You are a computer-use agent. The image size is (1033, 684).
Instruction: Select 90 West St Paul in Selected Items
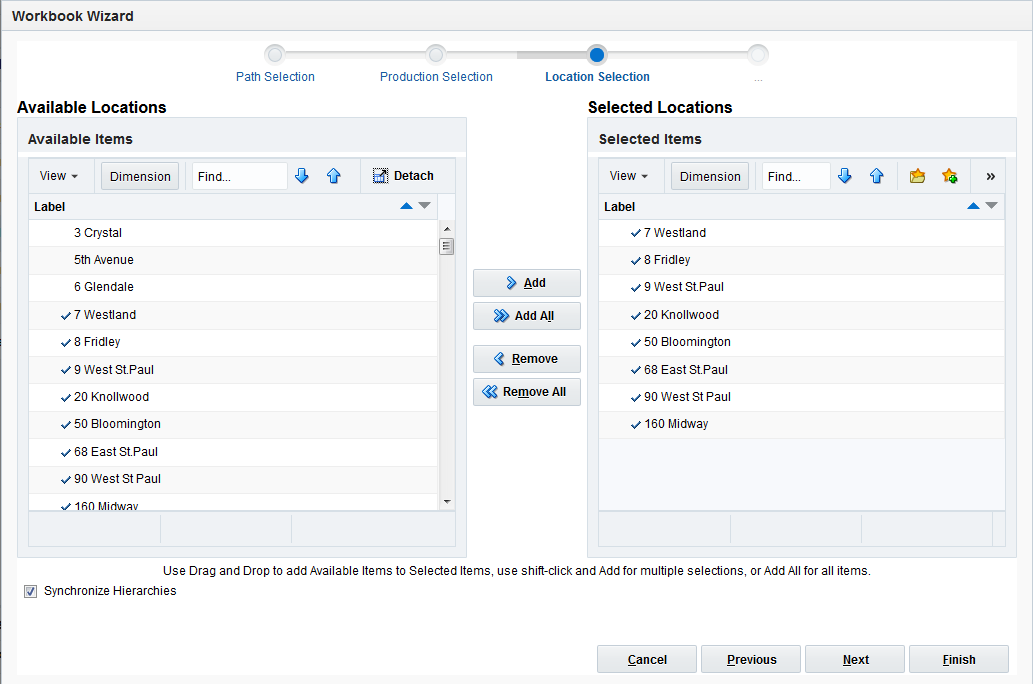click(x=802, y=397)
